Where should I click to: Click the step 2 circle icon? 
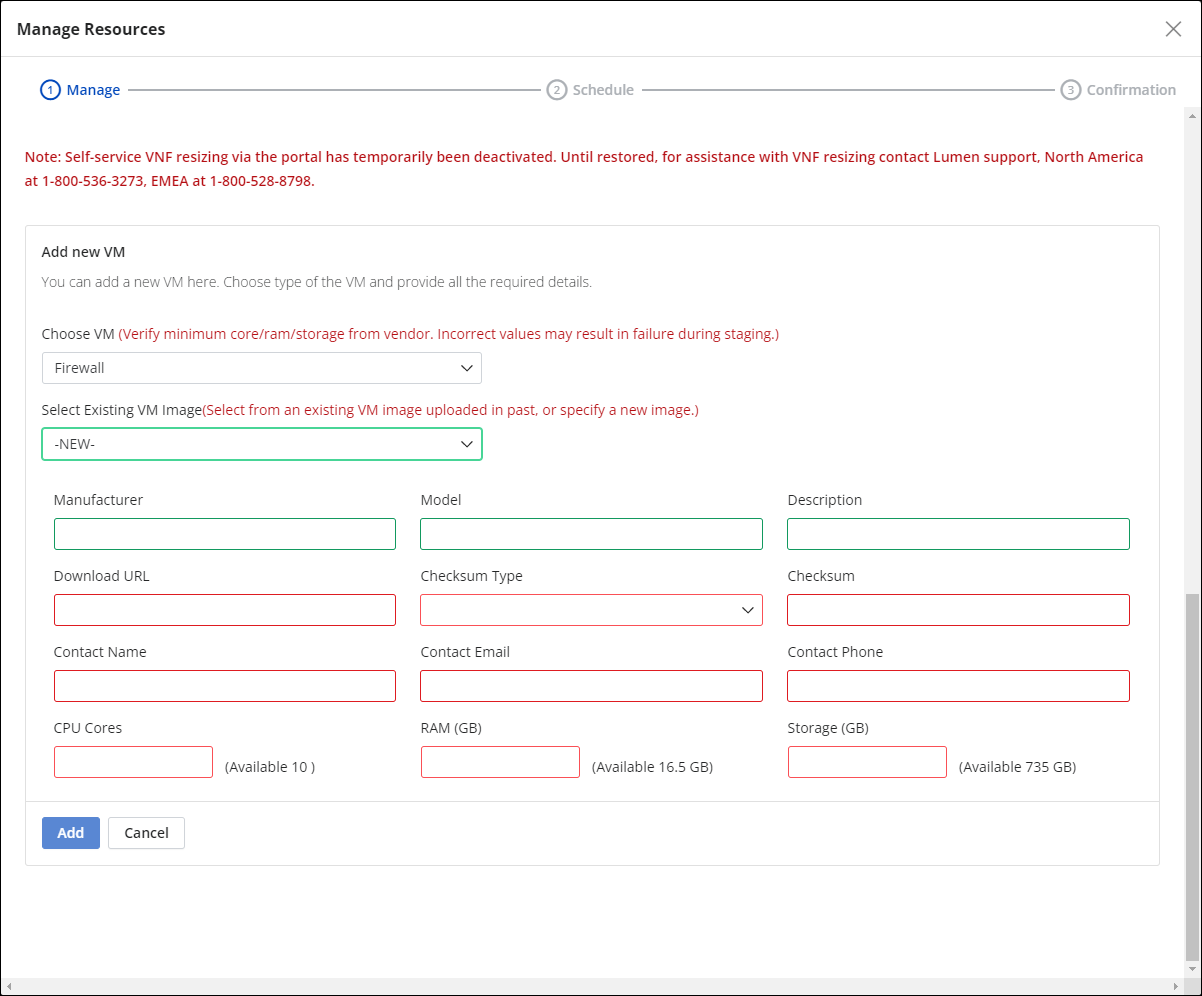coord(557,90)
